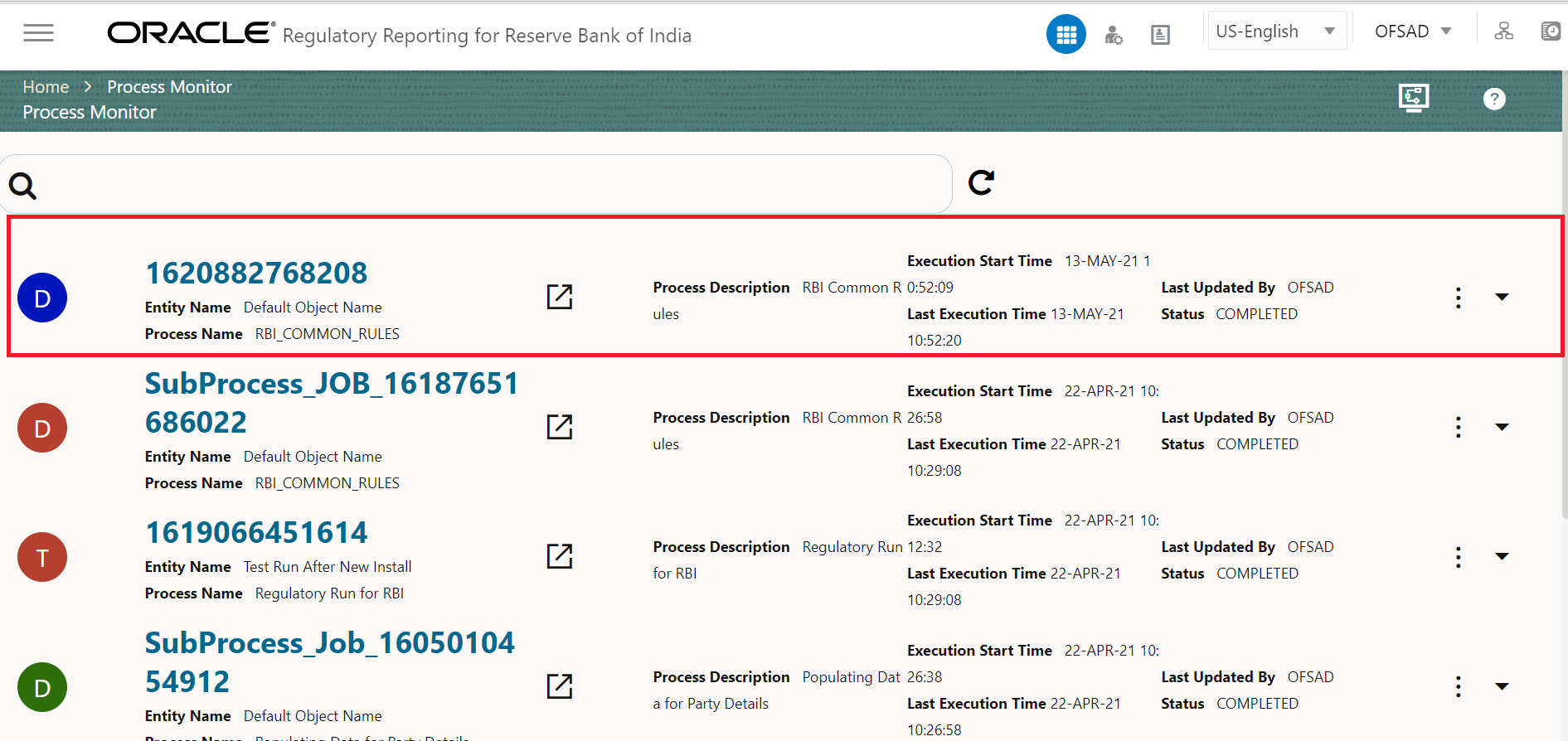Open external view icon for SubProcess_Job_1605010454912

pos(560,686)
